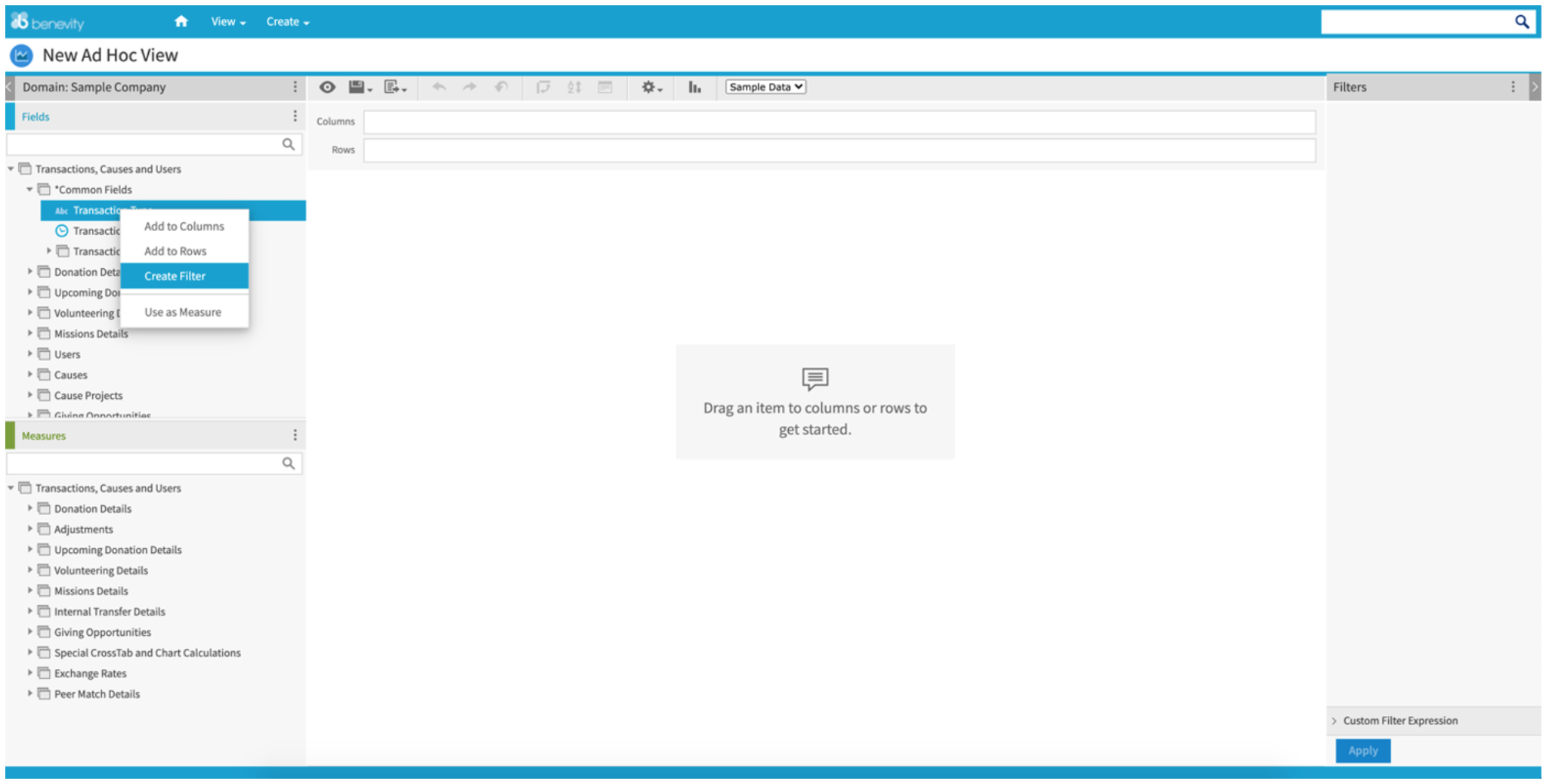Screen dimensions: 1546x784
Task: Open Measures panel kebab menu
Action: point(295,435)
